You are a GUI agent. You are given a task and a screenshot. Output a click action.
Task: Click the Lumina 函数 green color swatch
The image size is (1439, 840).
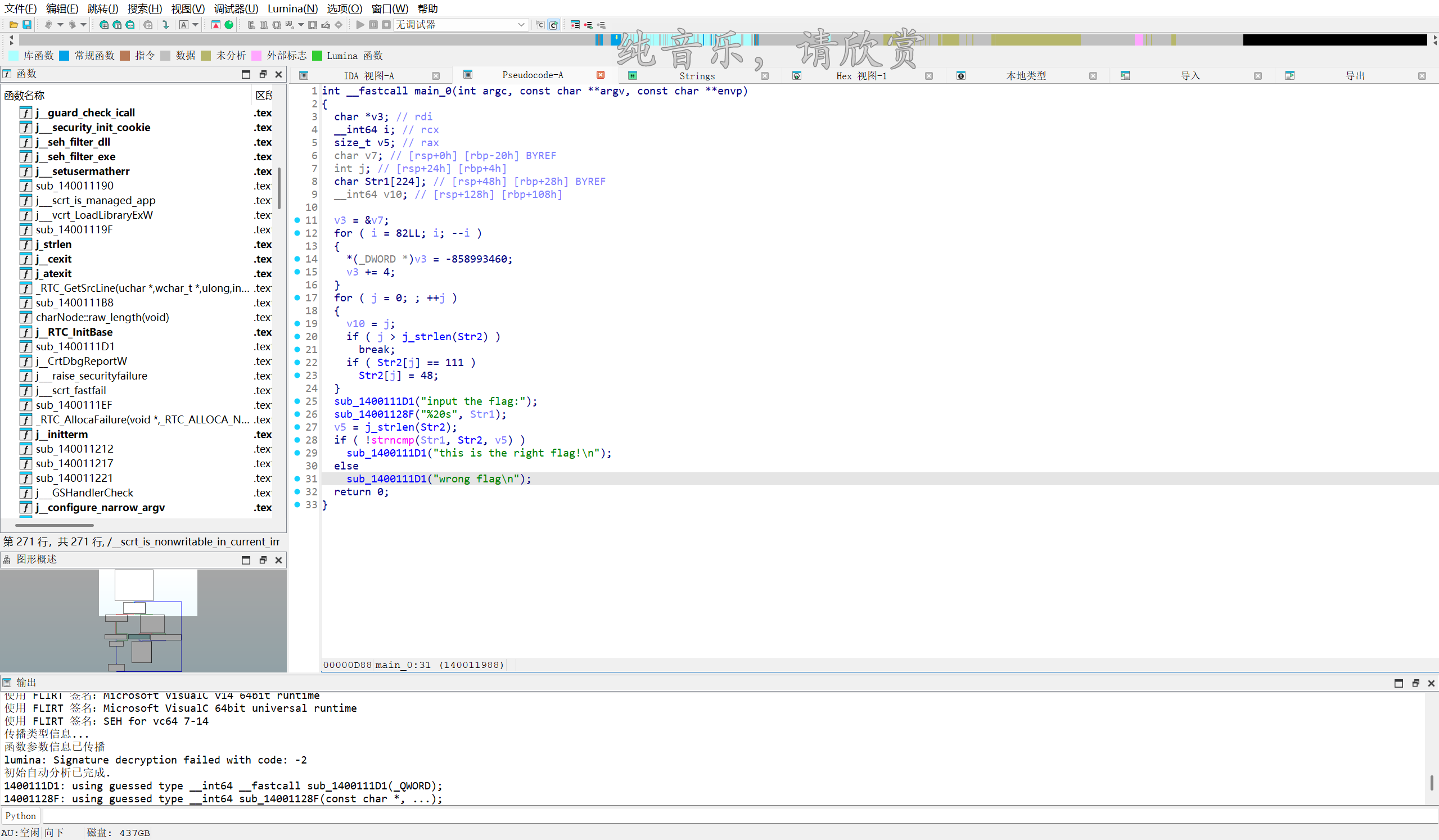pyautogui.click(x=317, y=56)
